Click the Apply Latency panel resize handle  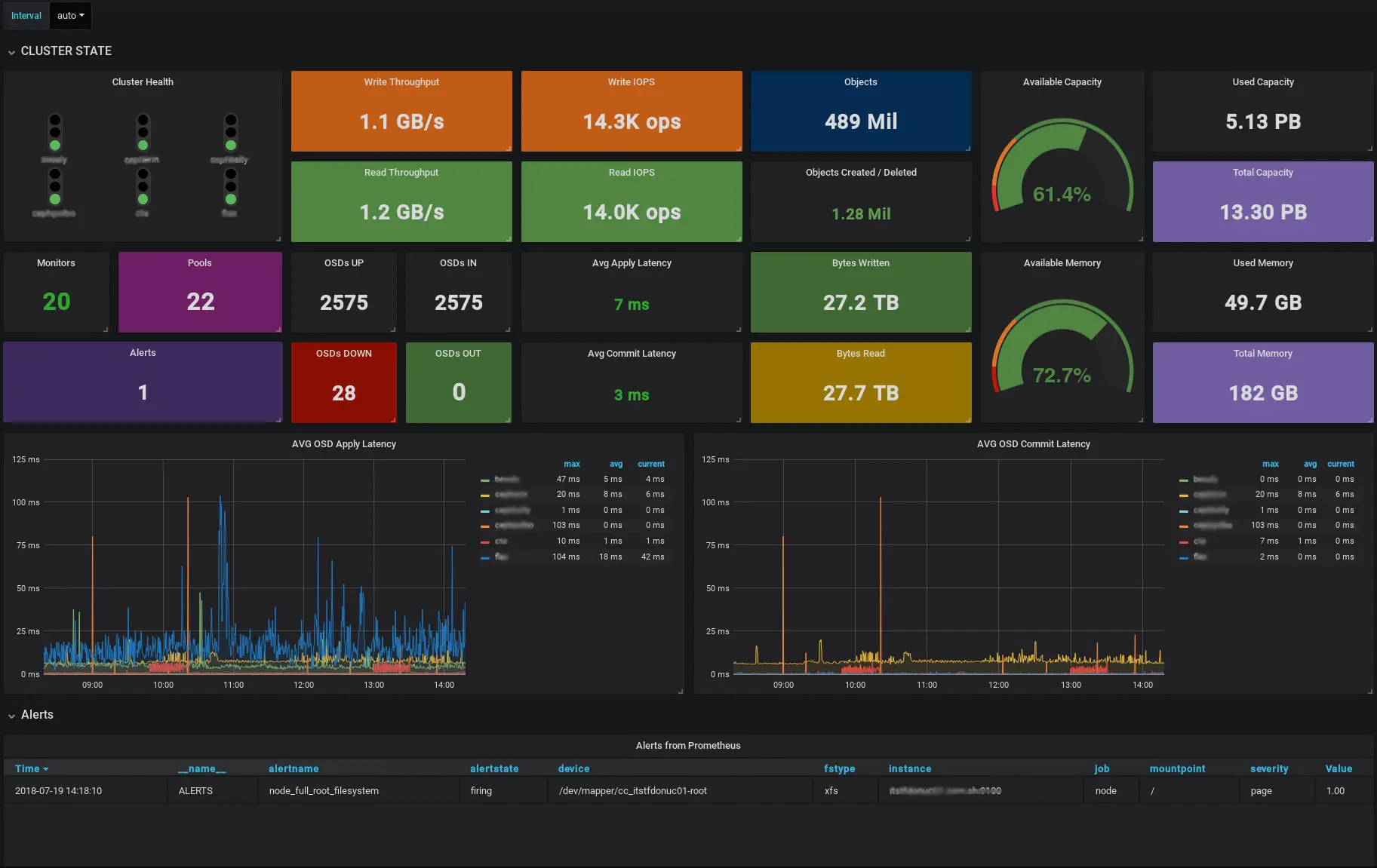click(x=680, y=691)
